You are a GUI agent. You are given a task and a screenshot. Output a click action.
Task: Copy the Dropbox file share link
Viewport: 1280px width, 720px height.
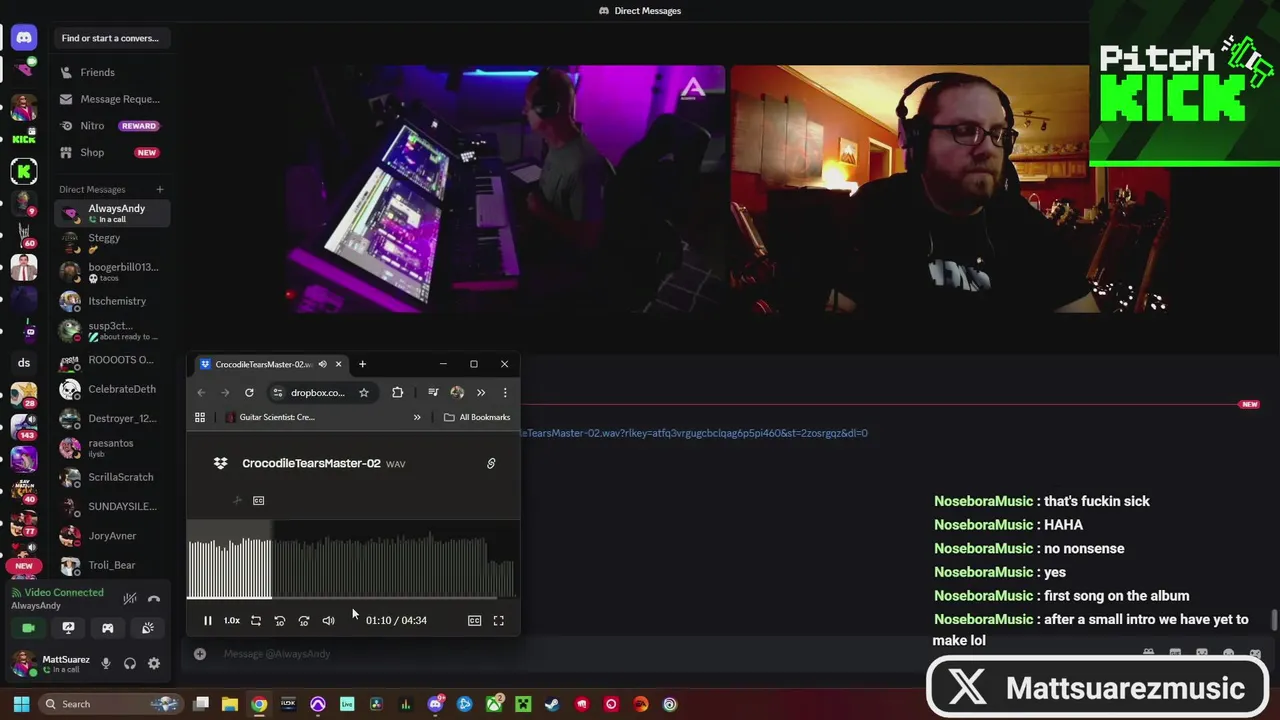click(491, 464)
